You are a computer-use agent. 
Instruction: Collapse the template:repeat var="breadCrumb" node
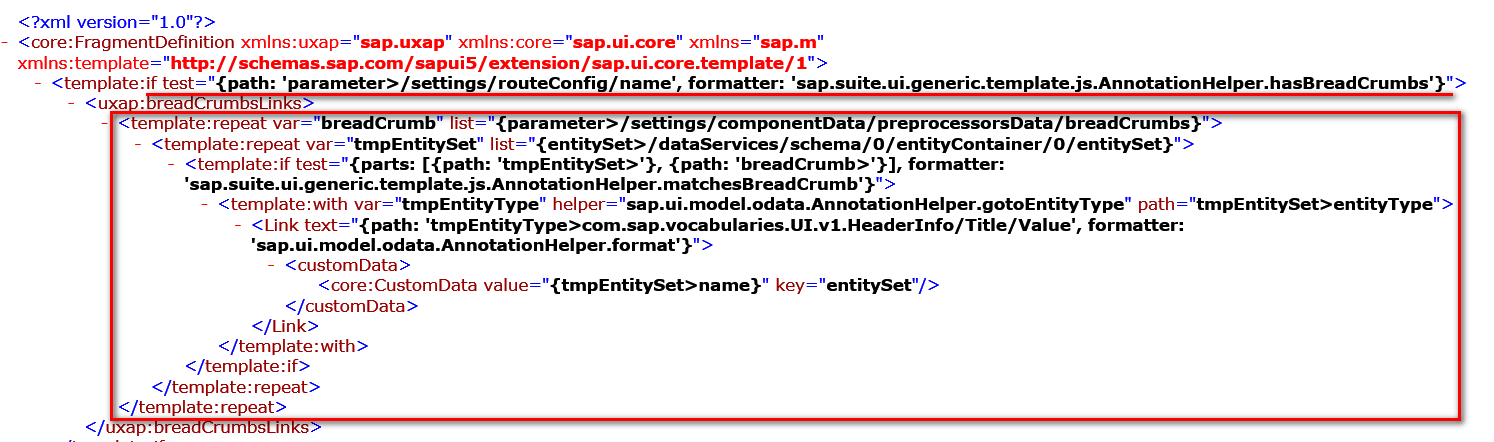click(x=107, y=123)
